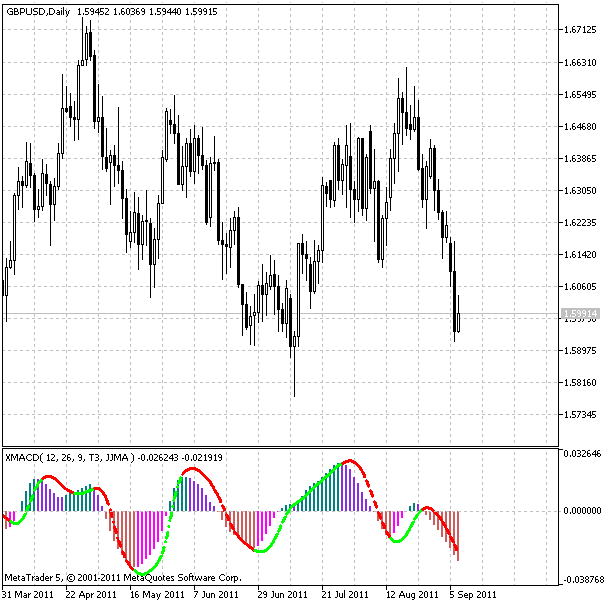Click the 31 Mar 2011 date label
Viewport: 611px width, 606px height.
click(30, 593)
